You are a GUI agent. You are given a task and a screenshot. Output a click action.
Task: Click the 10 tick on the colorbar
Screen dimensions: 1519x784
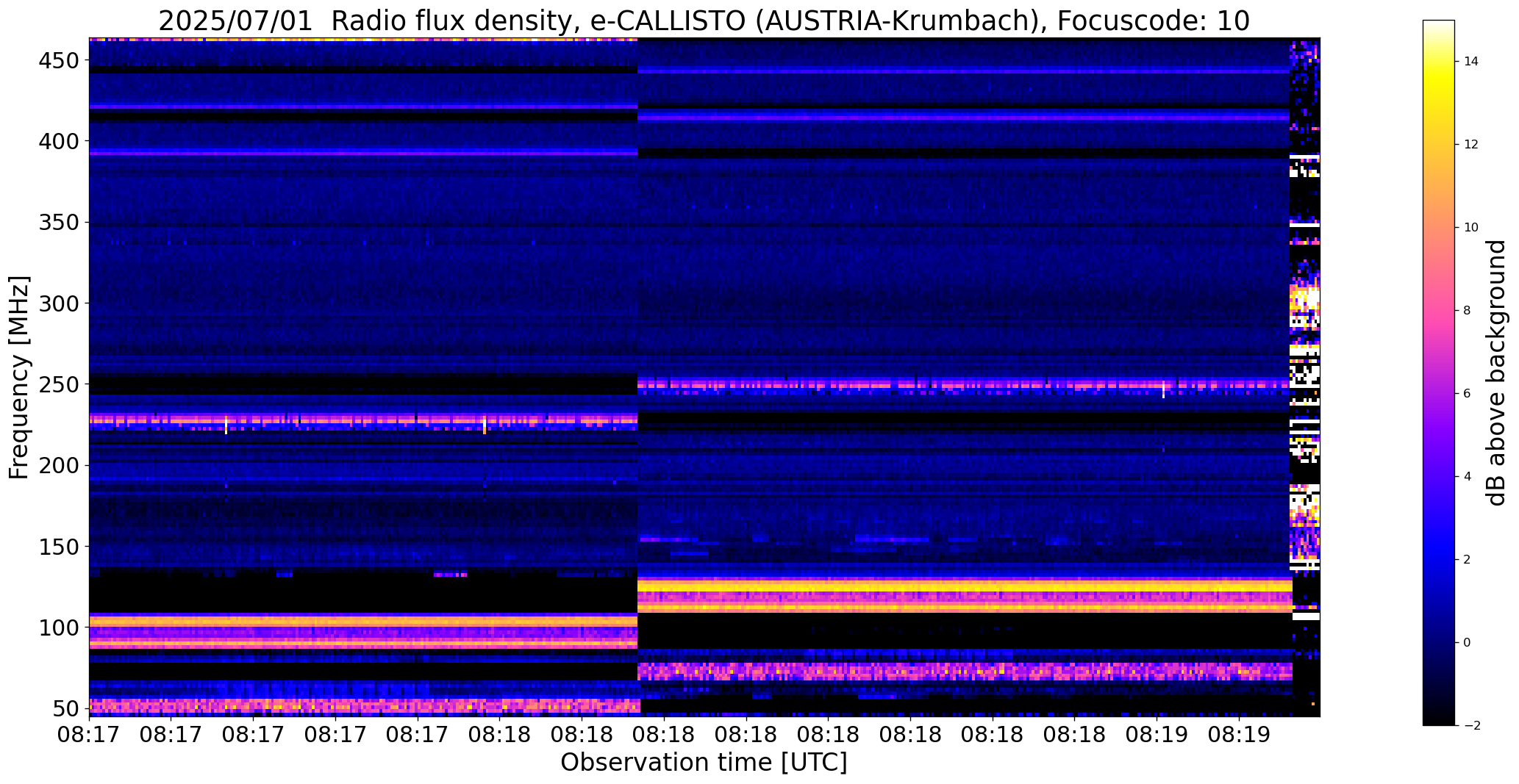1471,227
